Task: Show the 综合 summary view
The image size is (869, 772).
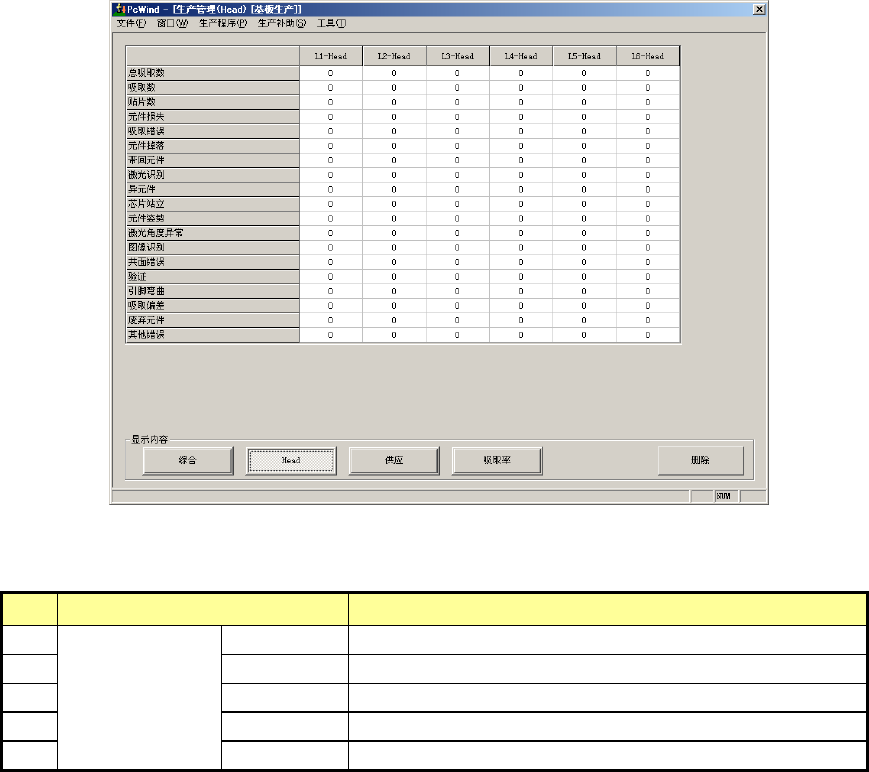Action: 188,461
